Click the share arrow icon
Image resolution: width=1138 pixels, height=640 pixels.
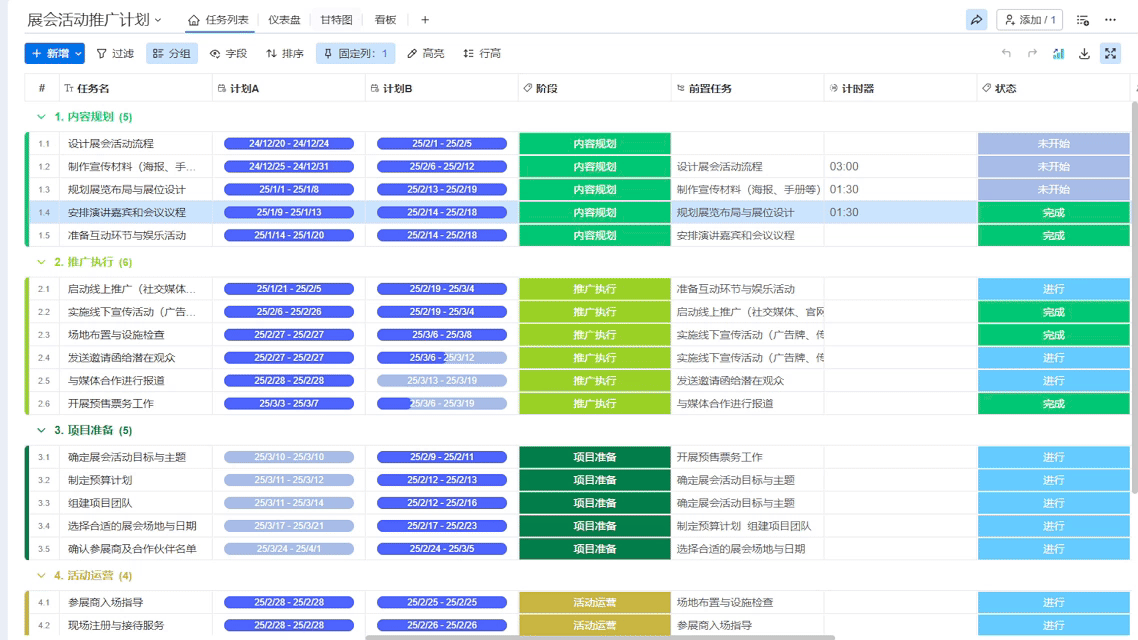tap(976, 19)
